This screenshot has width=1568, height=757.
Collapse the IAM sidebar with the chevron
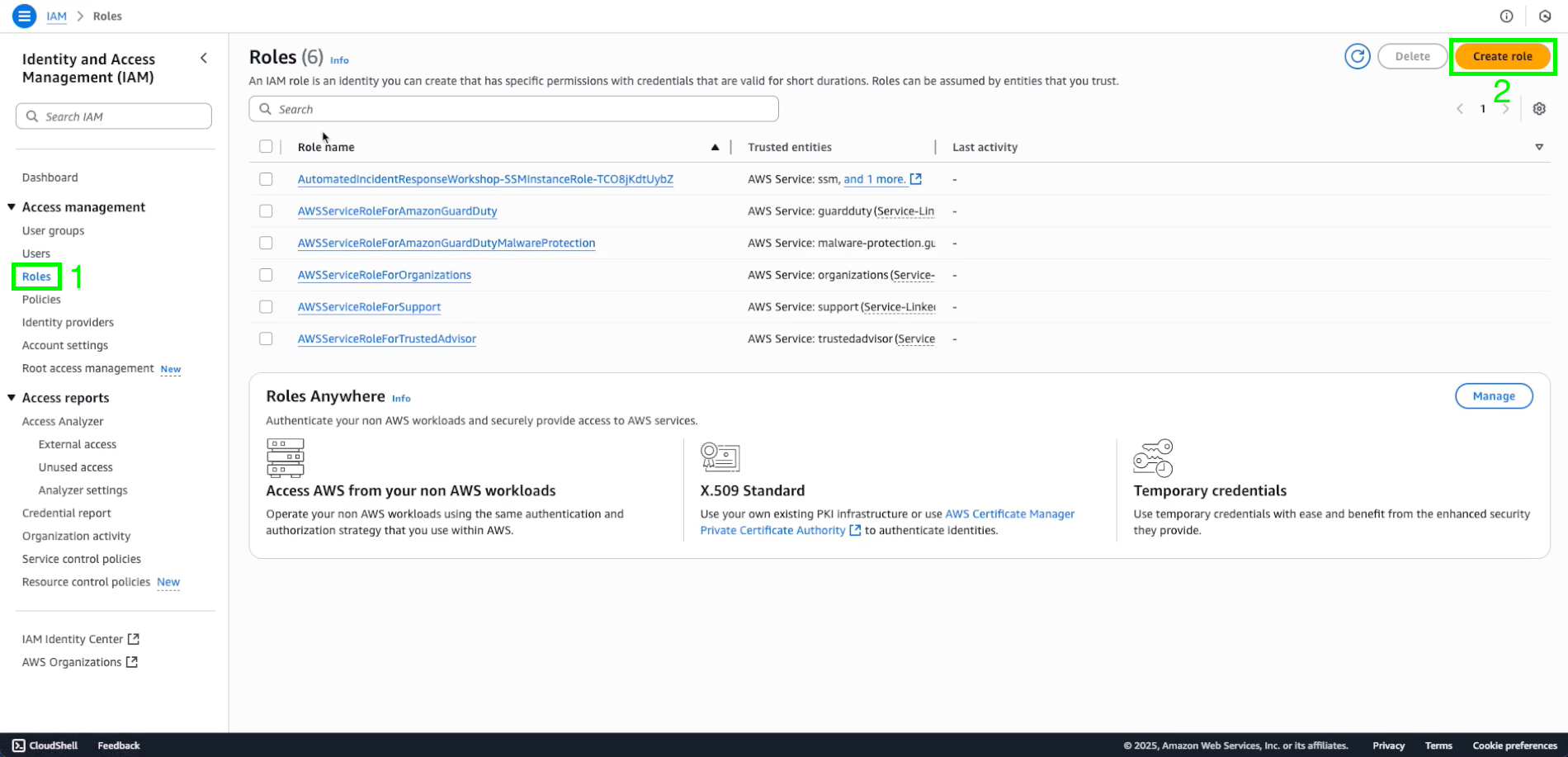point(204,58)
